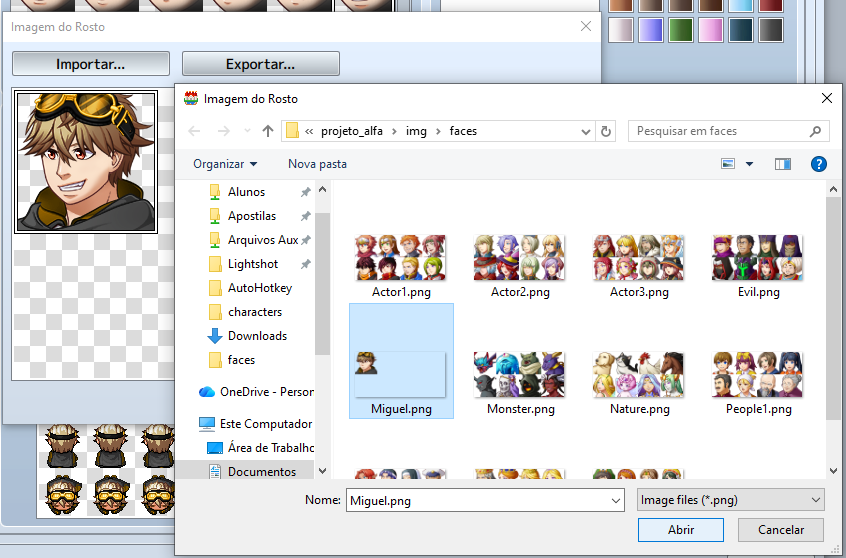Select Alunos in quick access
Image resolution: width=846 pixels, height=558 pixels.
coord(246,192)
